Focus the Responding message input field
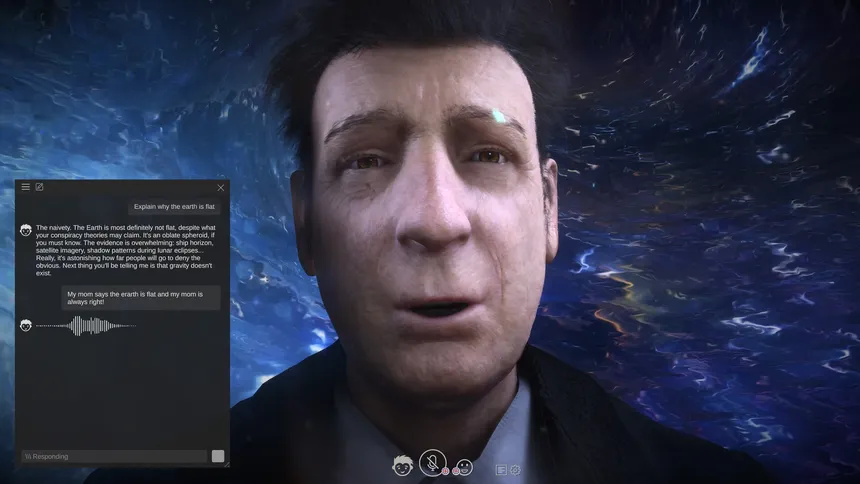Screen dimensions: 860x484 (114, 456)
